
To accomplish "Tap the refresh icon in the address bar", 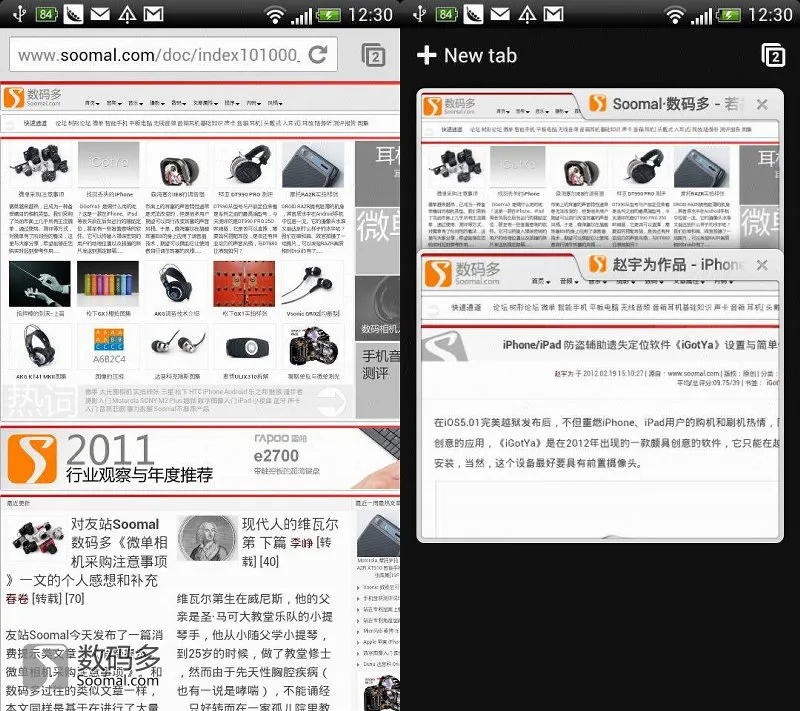I will [317, 55].
